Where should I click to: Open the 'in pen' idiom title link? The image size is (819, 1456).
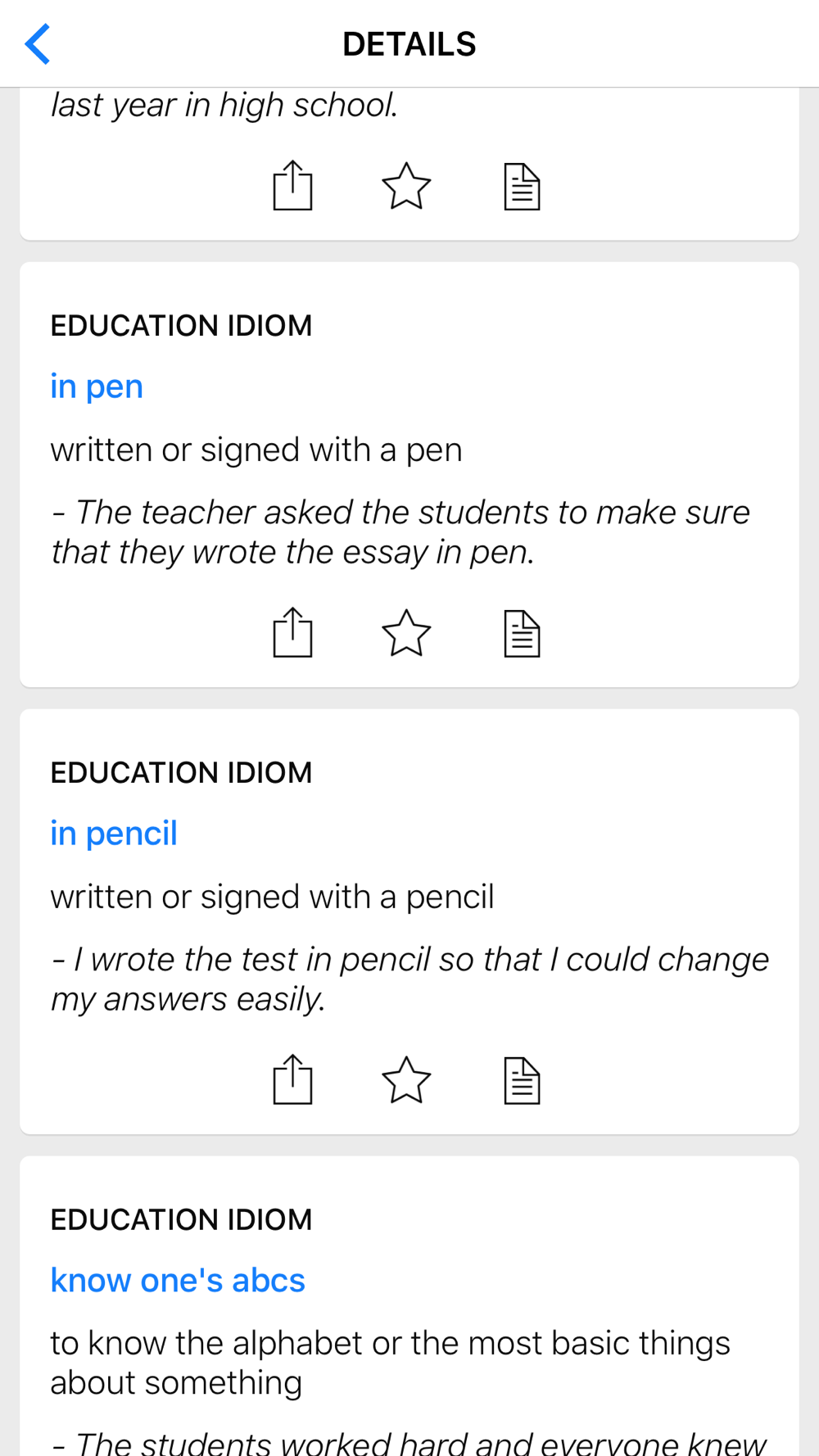click(97, 387)
